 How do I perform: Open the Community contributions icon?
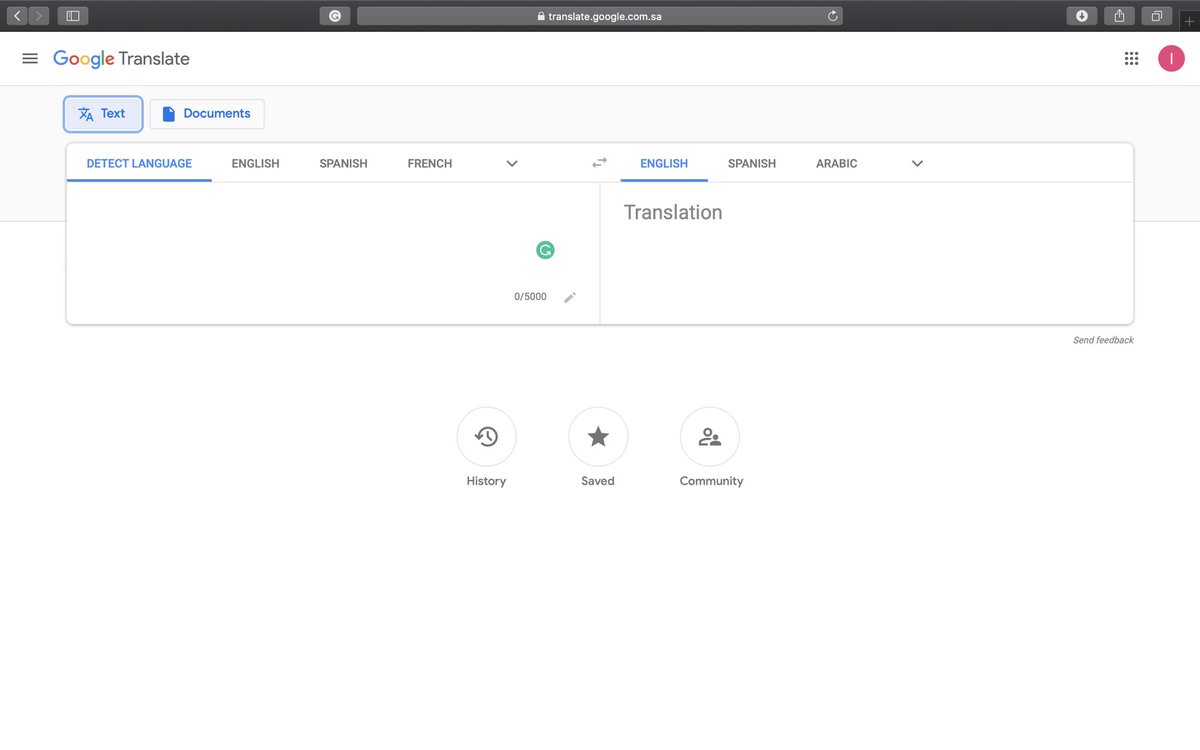point(710,437)
